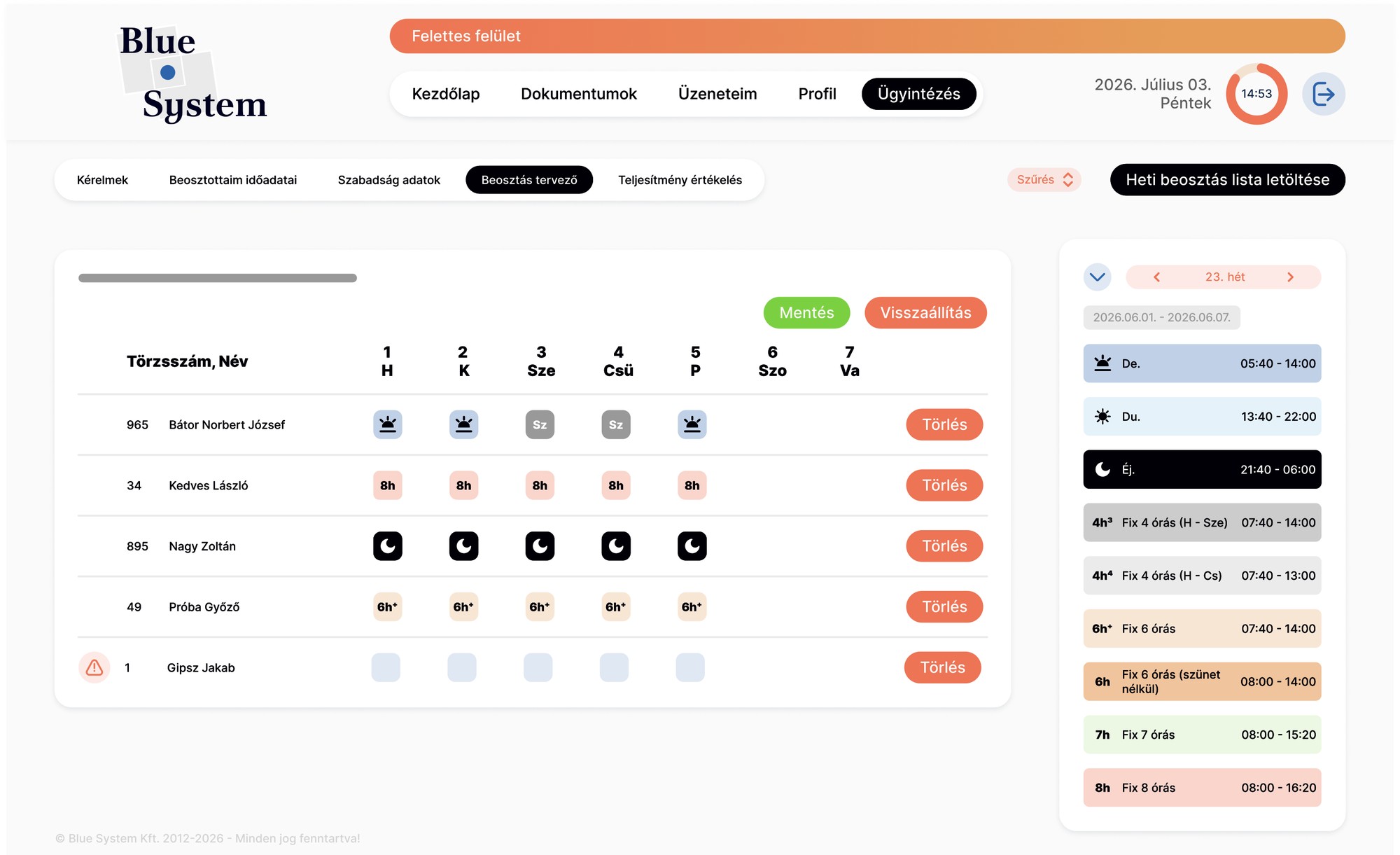
Task: Open the Üzeneteim menu item
Action: click(717, 94)
